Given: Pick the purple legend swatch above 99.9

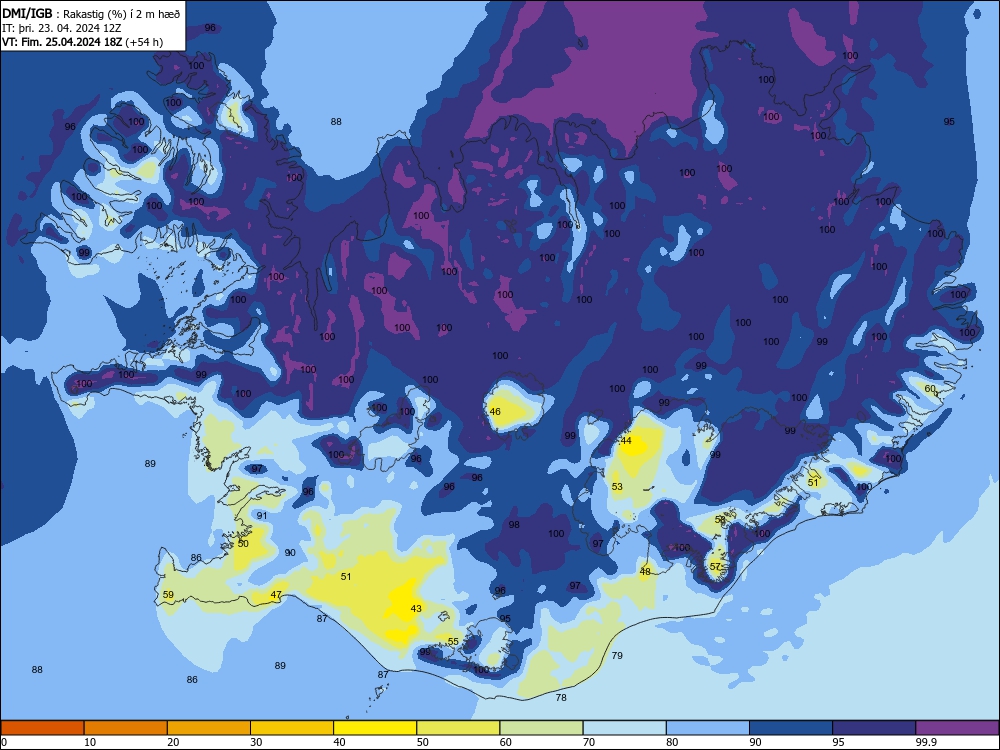Looking at the screenshot, I should tap(957, 728).
